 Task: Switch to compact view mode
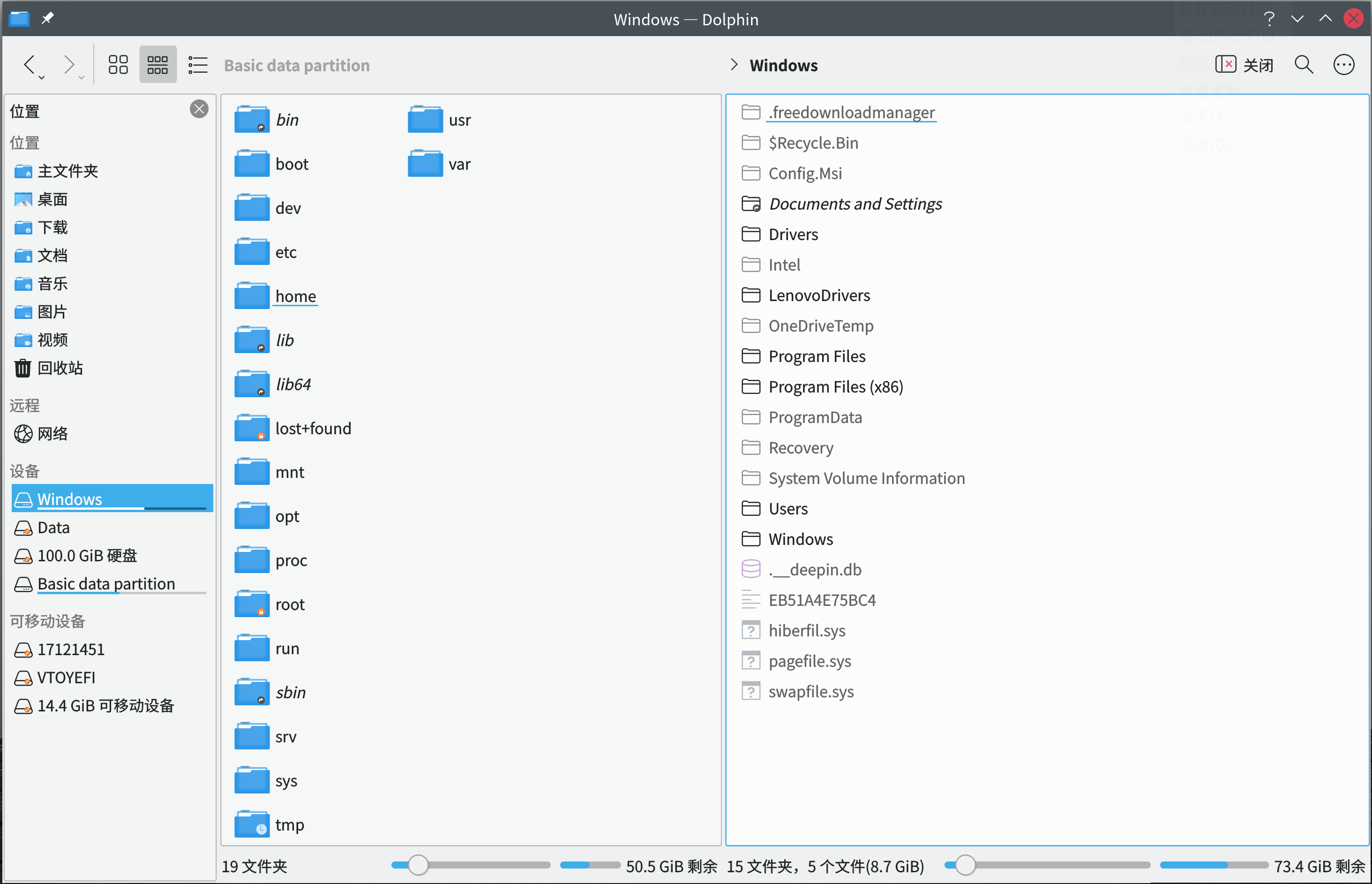158,65
